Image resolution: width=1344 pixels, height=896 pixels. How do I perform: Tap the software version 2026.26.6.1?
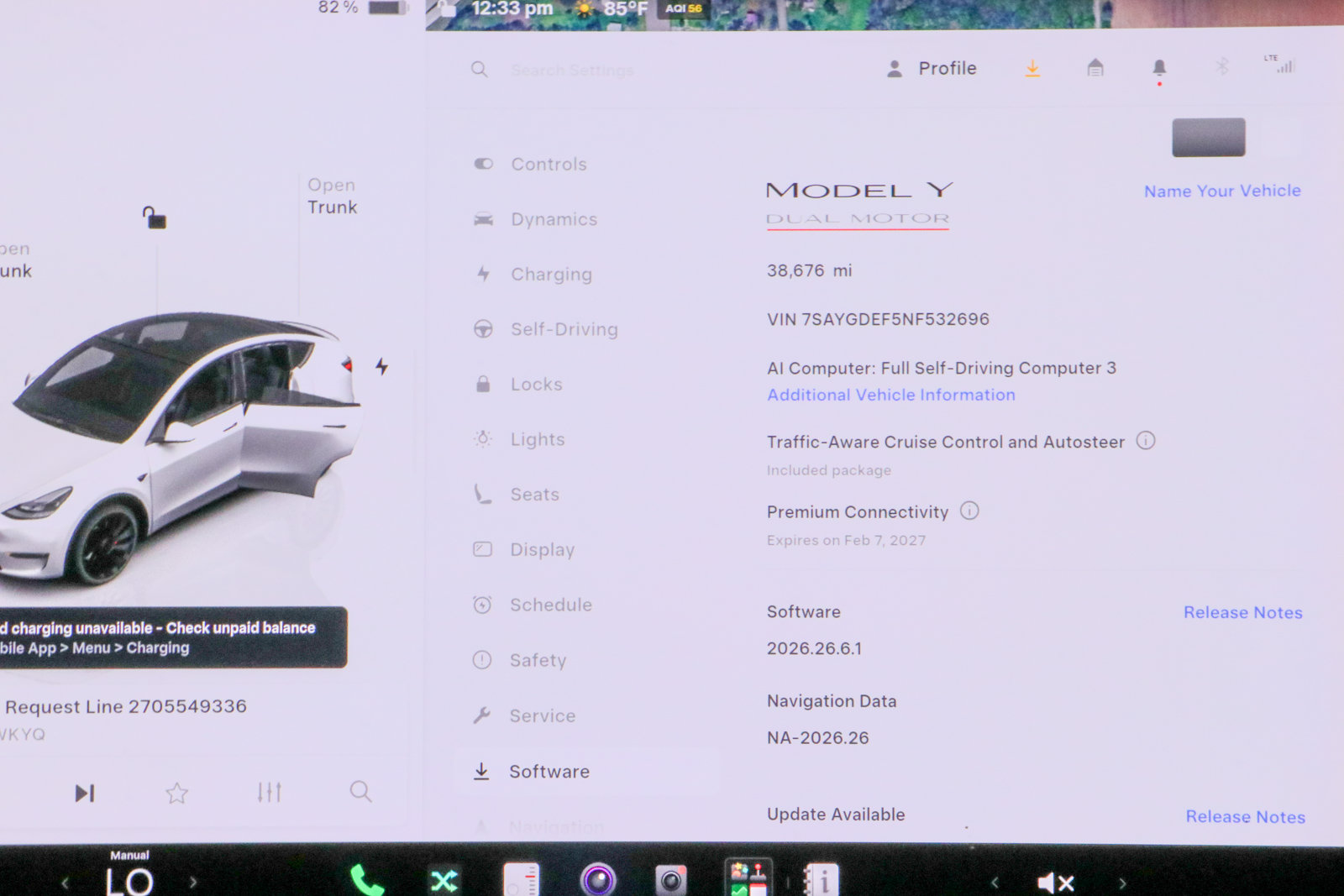tap(814, 648)
